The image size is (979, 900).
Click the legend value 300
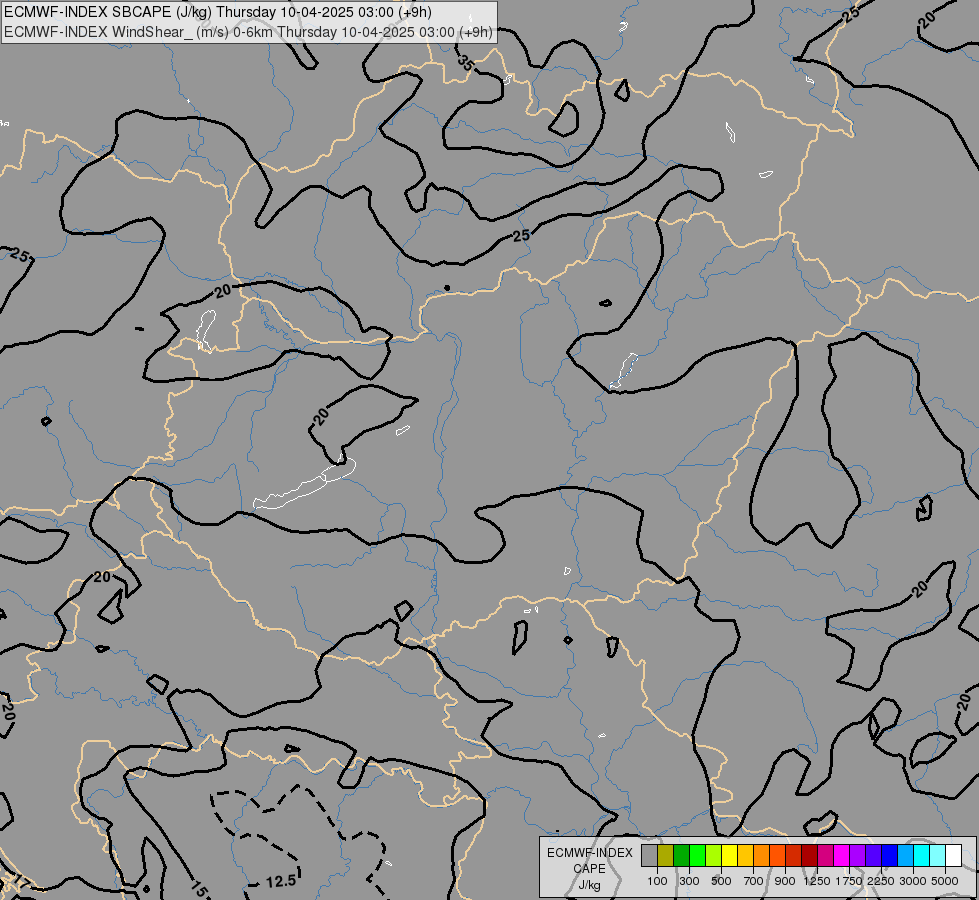coord(689,881)
